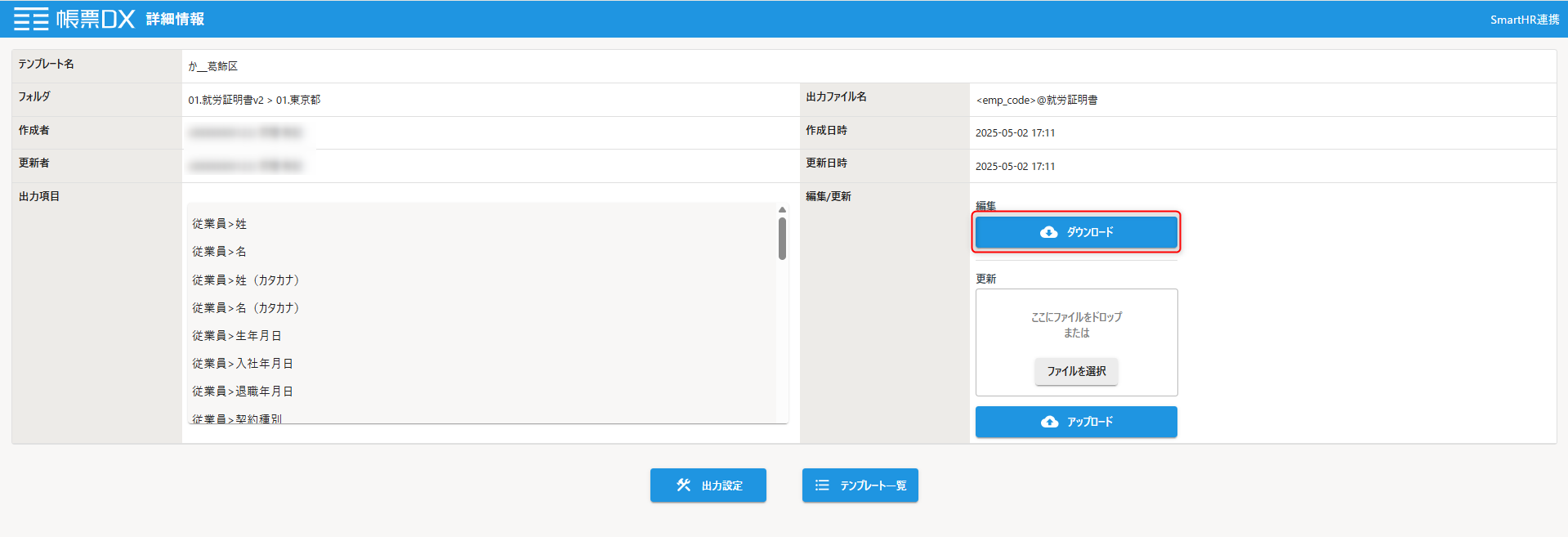Select 従業員>入社年月日 list item
The height and width of the screenshot is (537, 1568).
click(x=243, y=364)
